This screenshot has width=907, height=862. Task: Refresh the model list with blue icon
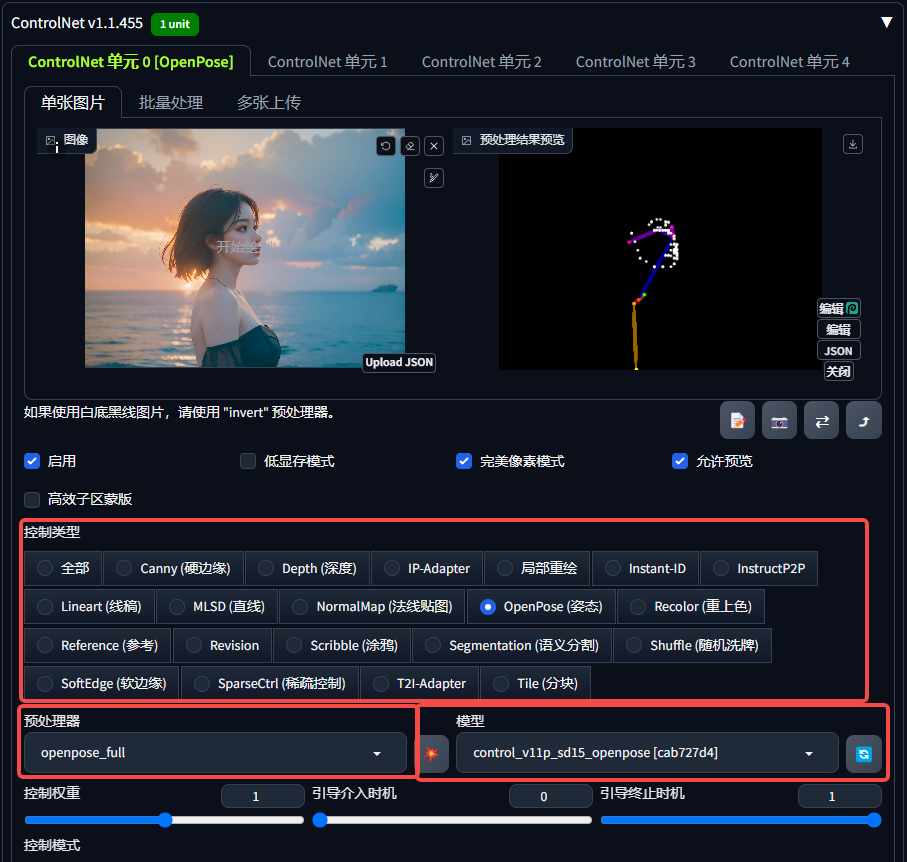(863, 753)
